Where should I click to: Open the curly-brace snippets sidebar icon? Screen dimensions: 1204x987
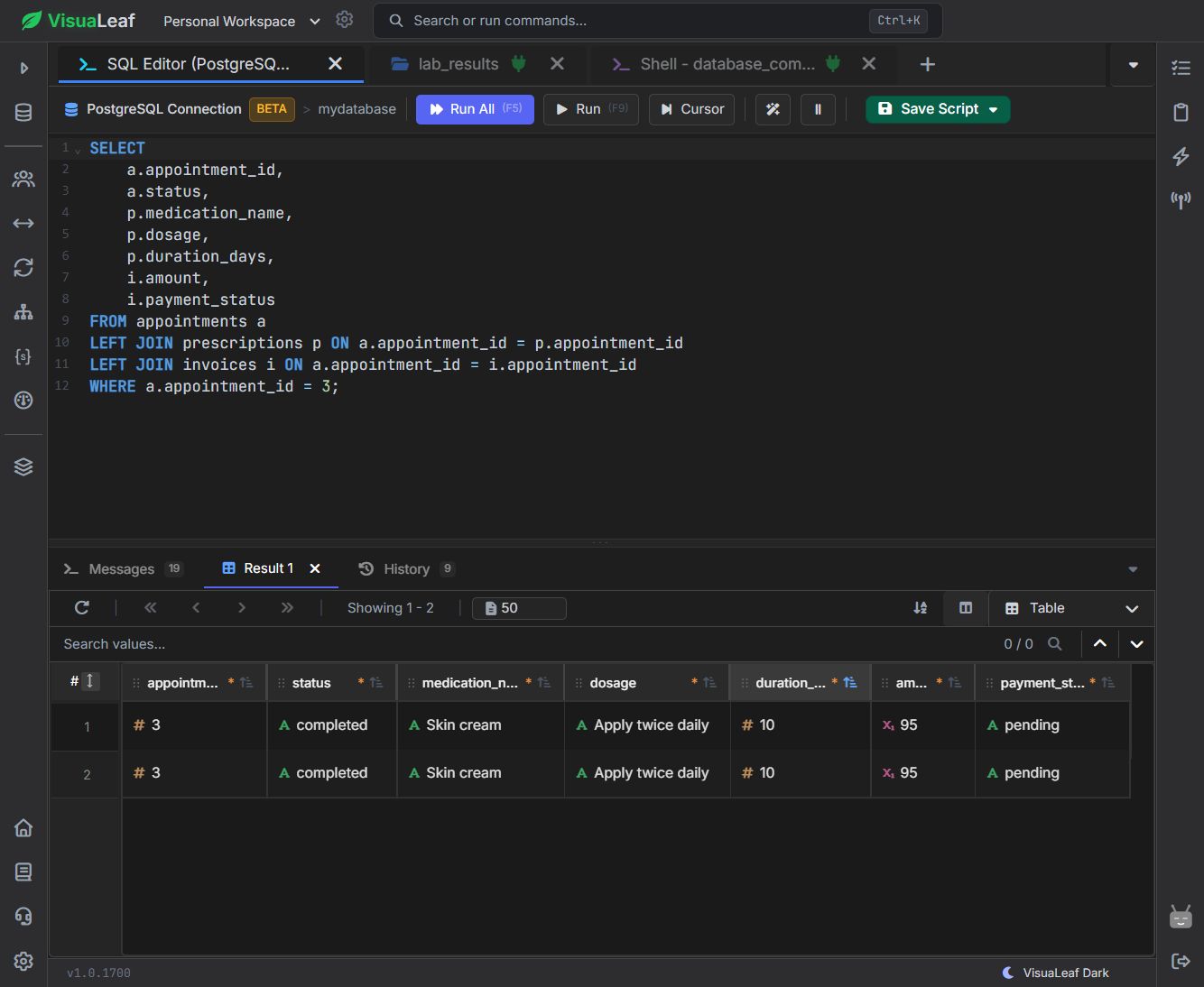point(23,356)
